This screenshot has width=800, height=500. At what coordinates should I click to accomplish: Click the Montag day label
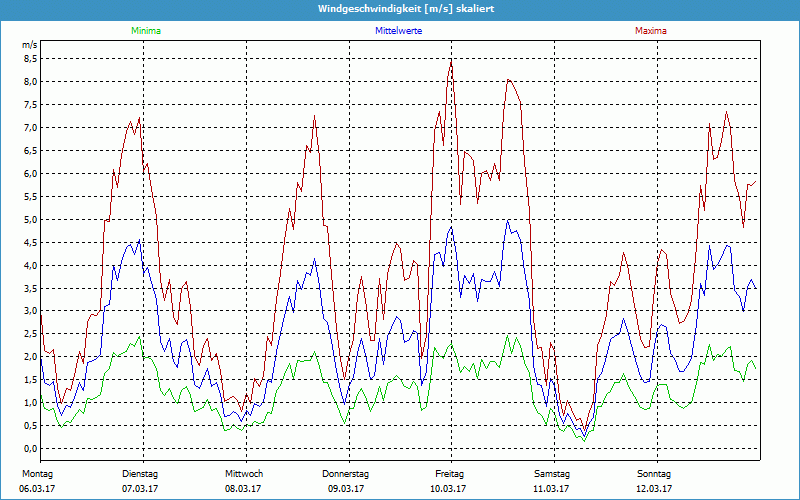[37, 474]
